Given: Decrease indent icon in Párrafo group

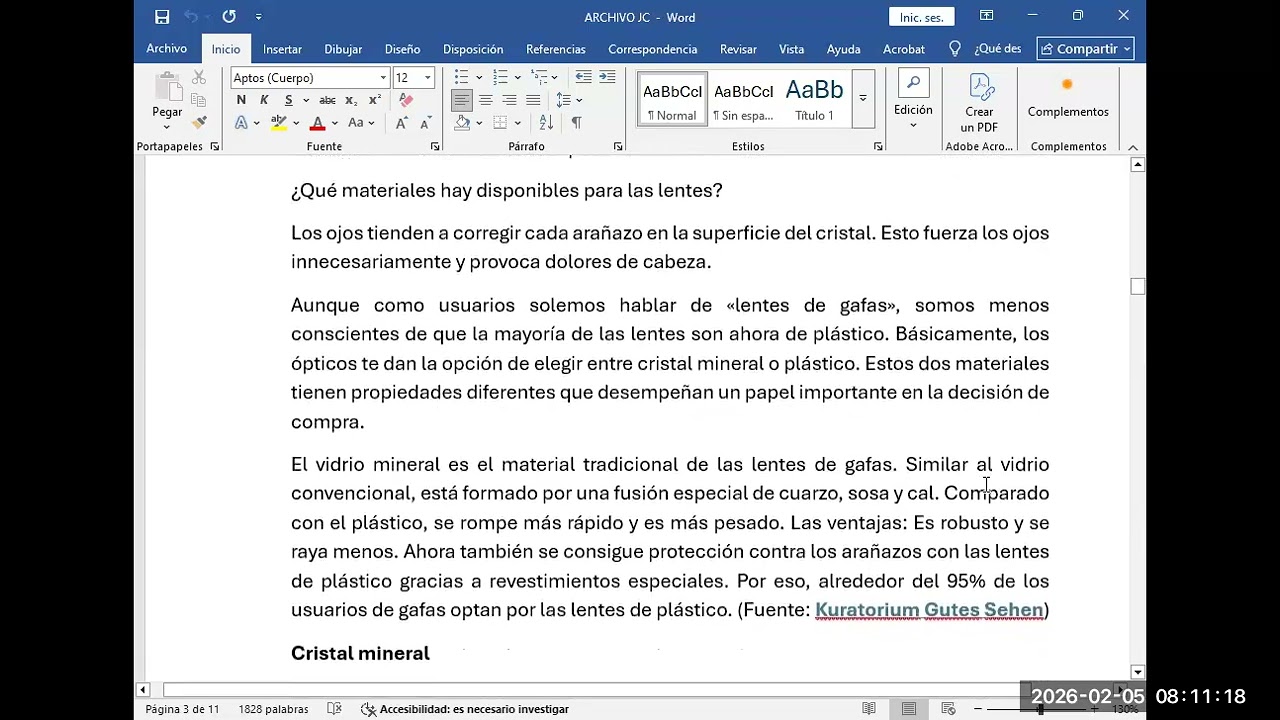Looking at the screenshot, I should tap(584, 77).
